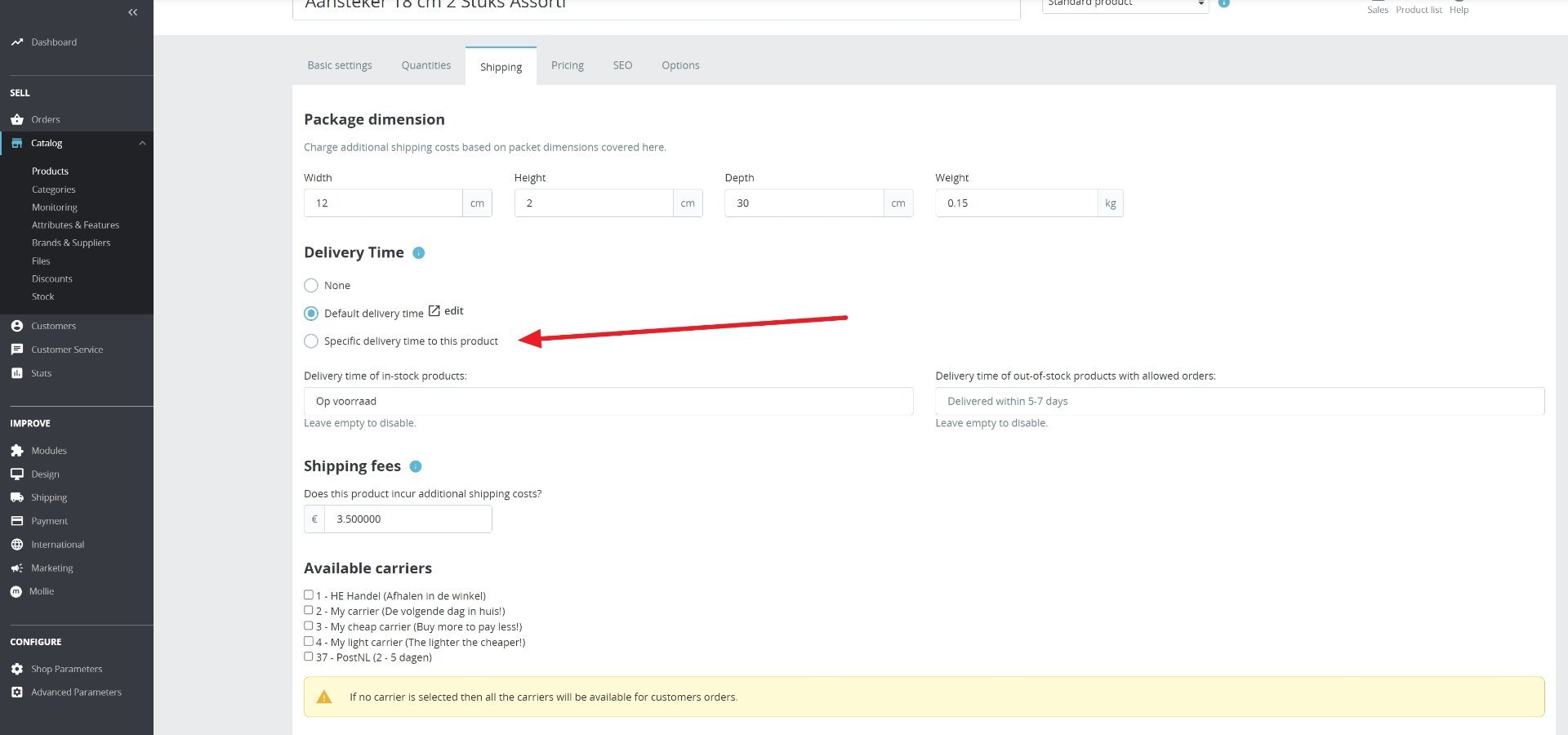
Task: Choose Specific delivery time to this product
Action: pos(311,341)
